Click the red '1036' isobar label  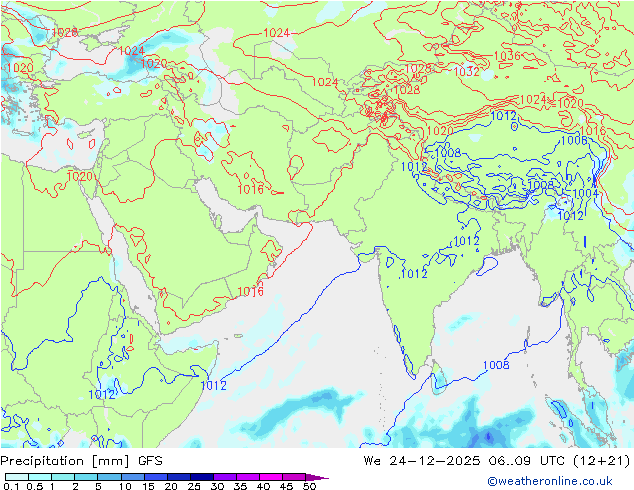click(x=507, y=55)
